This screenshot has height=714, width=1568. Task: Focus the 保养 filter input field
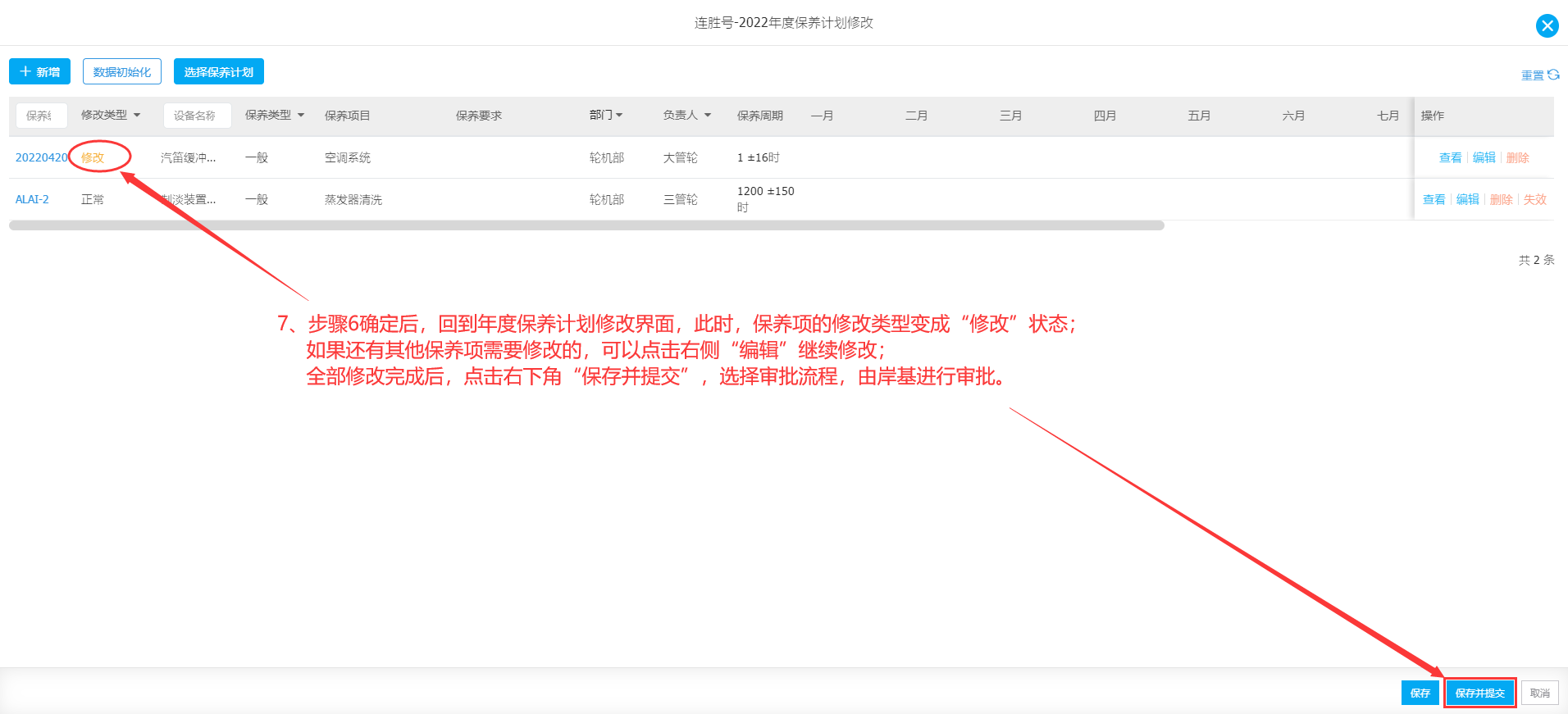(41, 116)
